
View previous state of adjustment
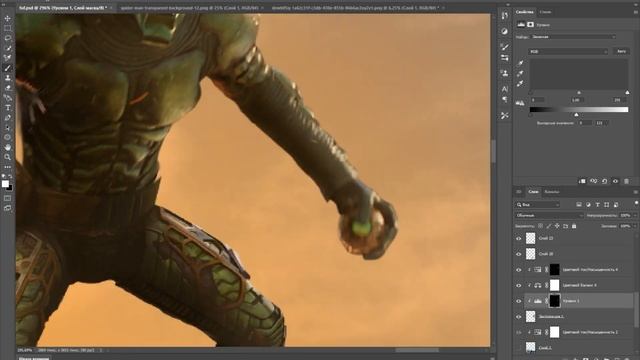(593, 181)
